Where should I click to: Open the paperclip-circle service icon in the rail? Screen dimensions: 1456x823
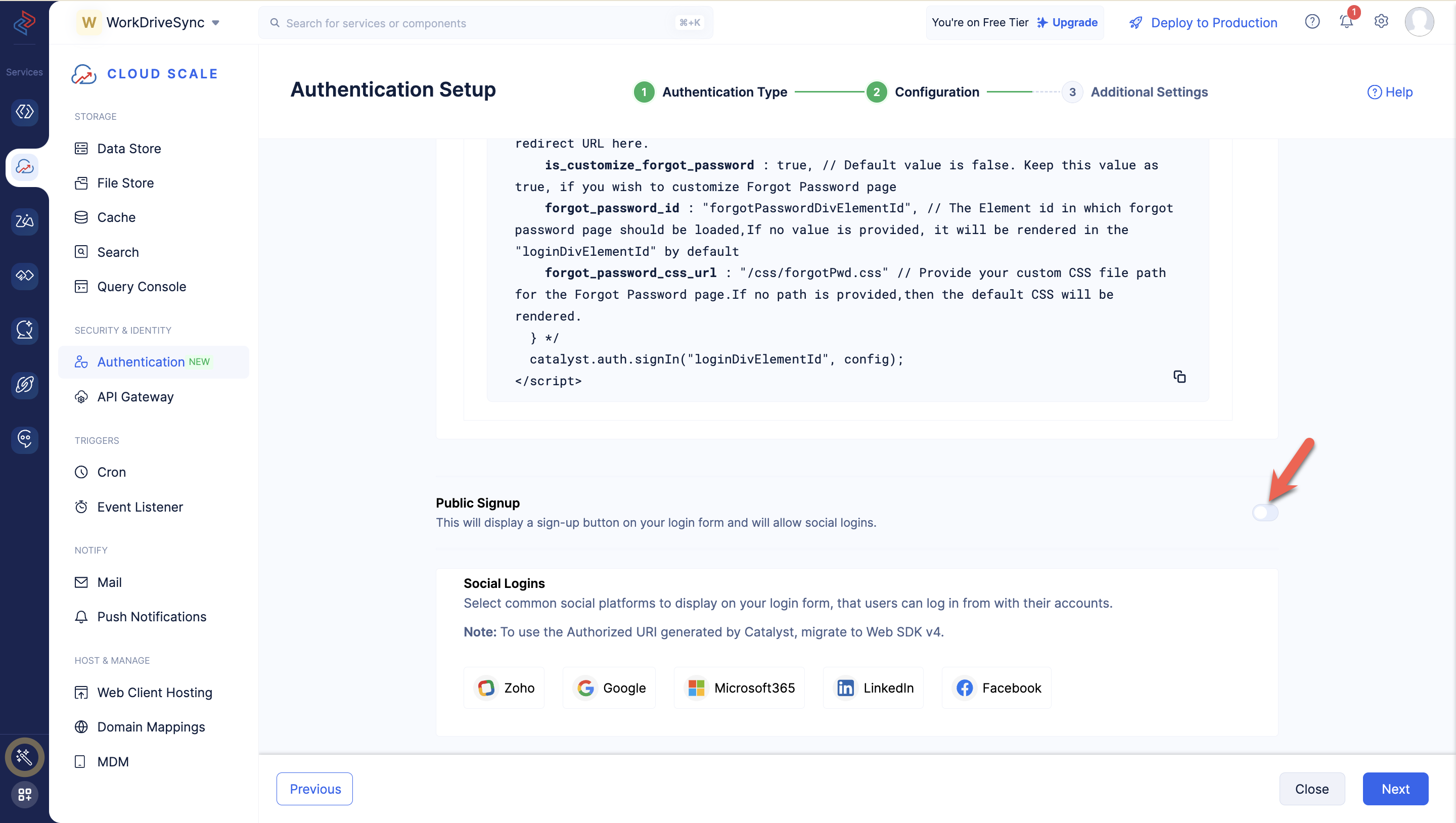tap(24, 385)
